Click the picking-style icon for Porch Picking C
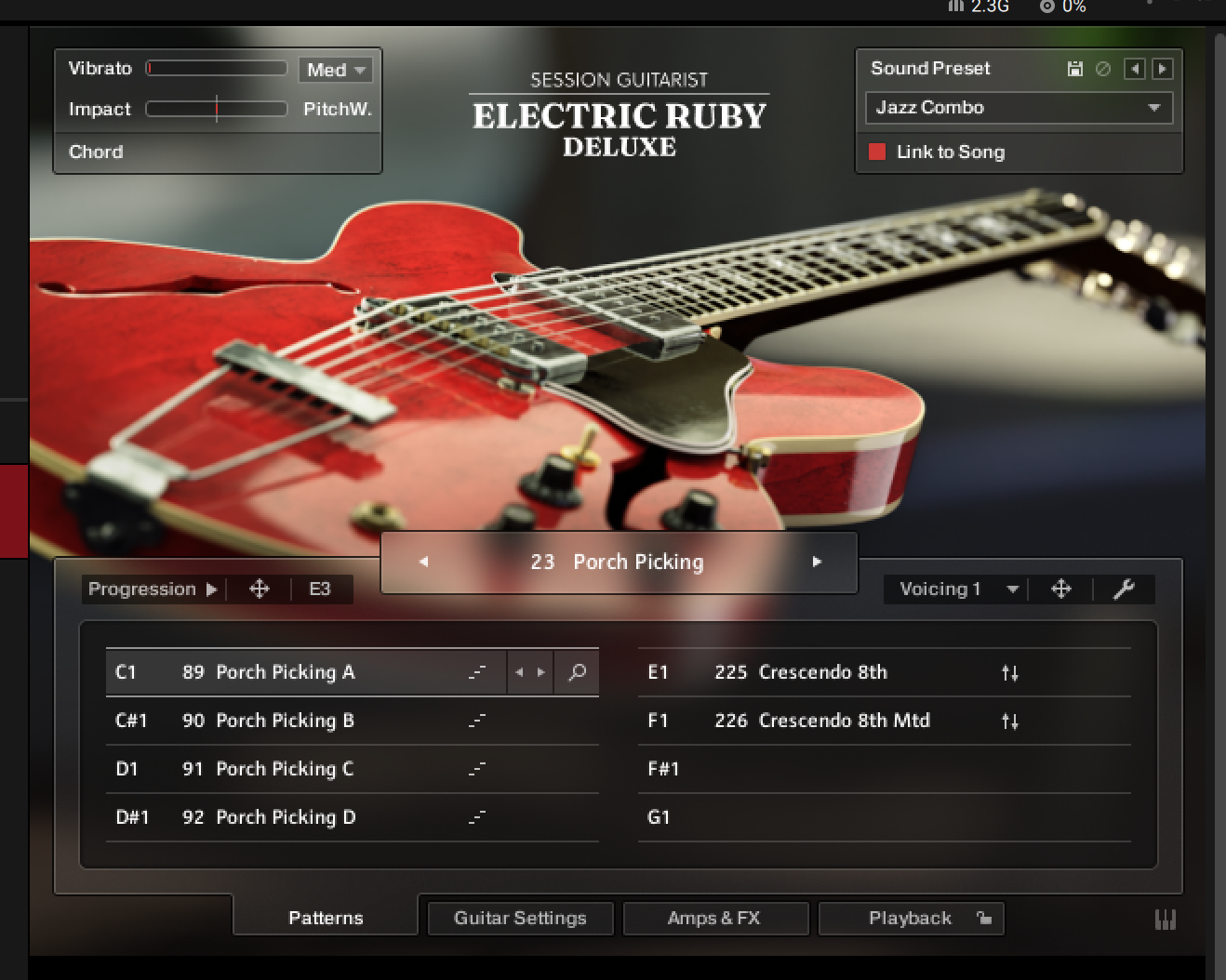The width and height of the screenshot is (1226, 980). click(x=477, y=769)
